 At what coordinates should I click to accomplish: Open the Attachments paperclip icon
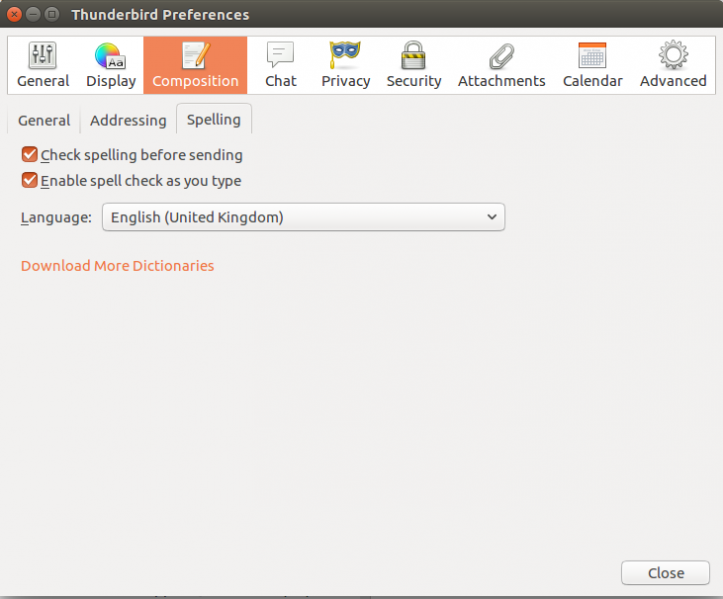[501, 65]
